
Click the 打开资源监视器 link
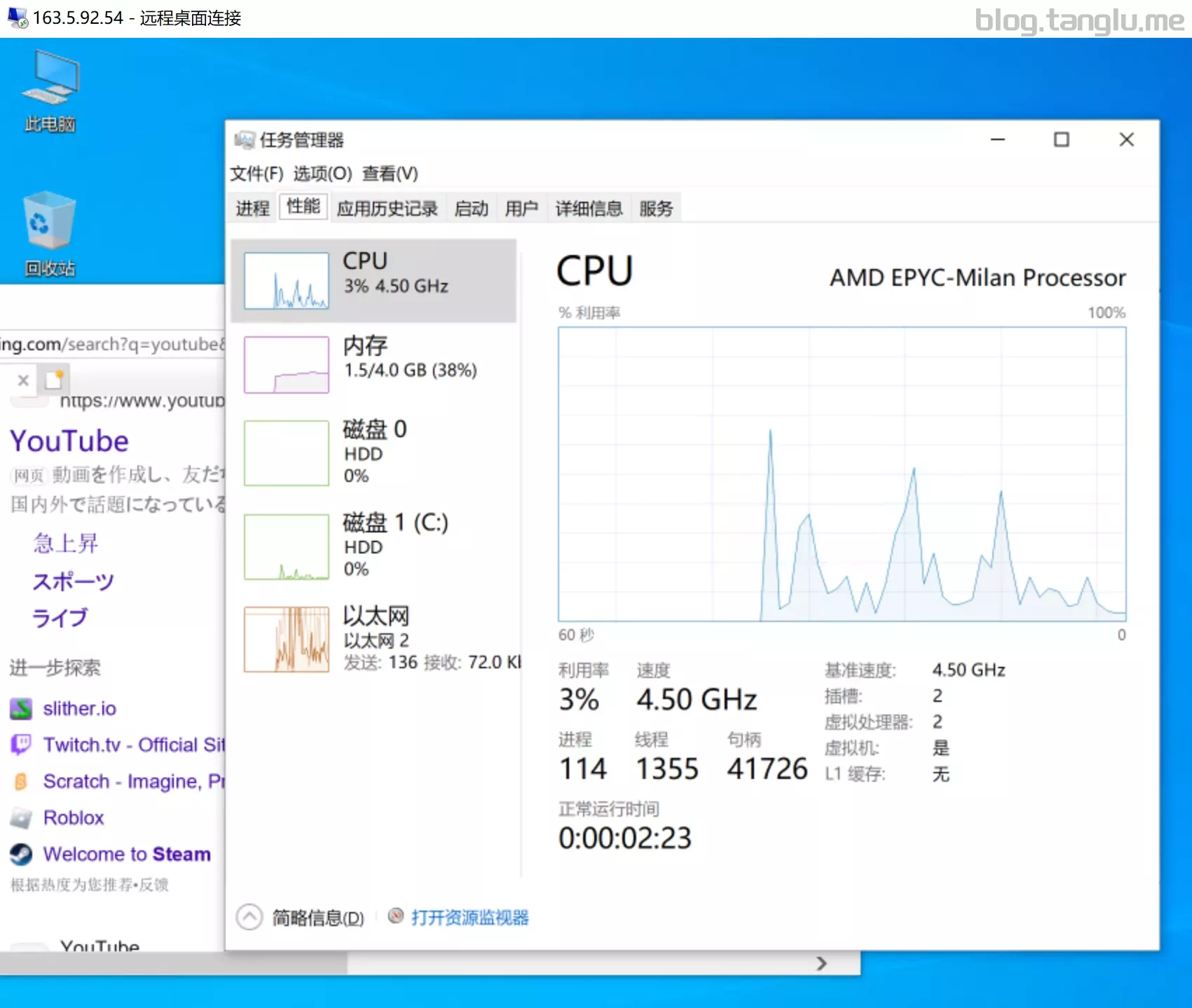click(470, 918)
